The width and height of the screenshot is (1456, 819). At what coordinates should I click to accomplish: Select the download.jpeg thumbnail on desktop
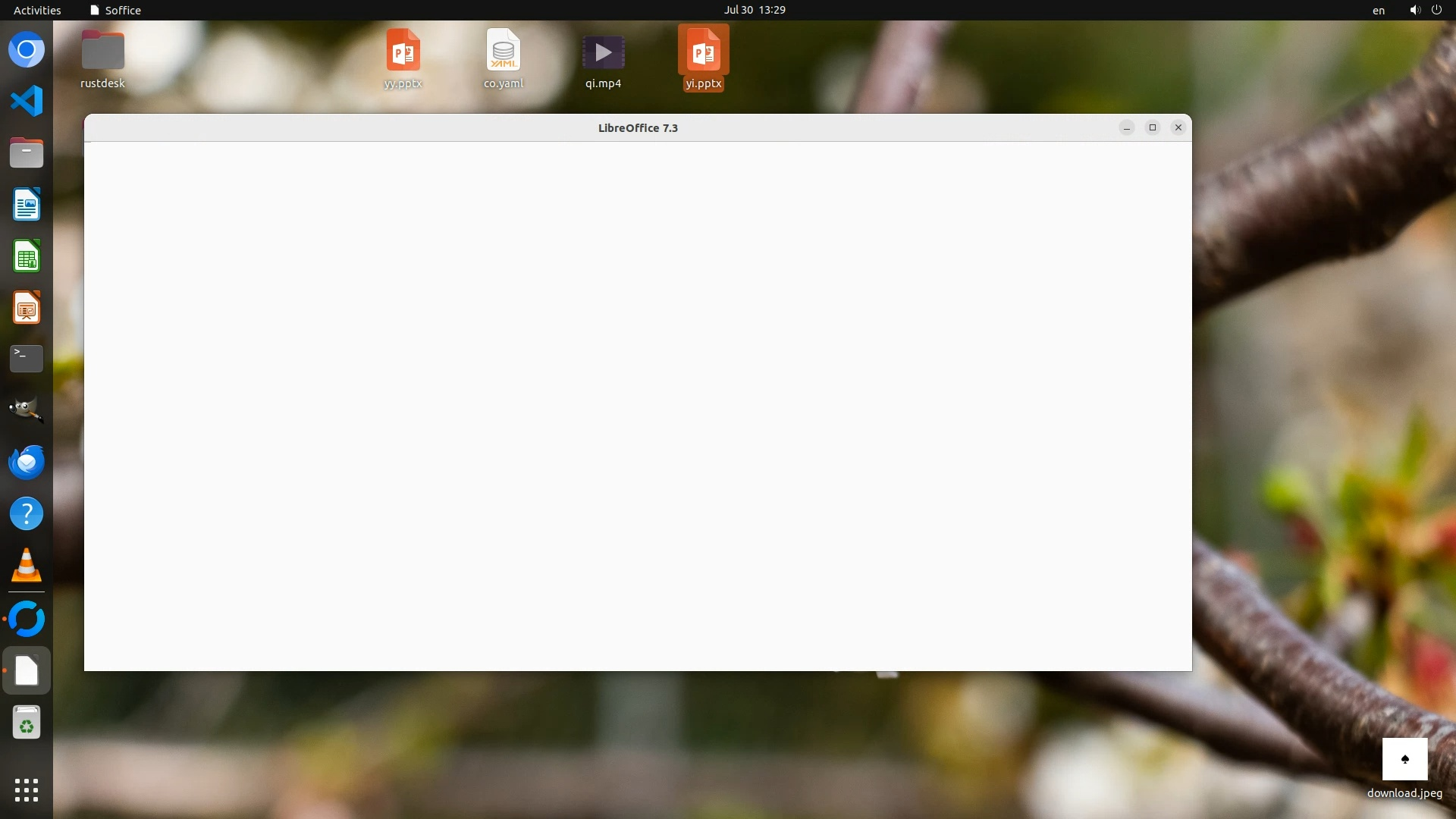pyautogui.click(x=1404, y=760)
